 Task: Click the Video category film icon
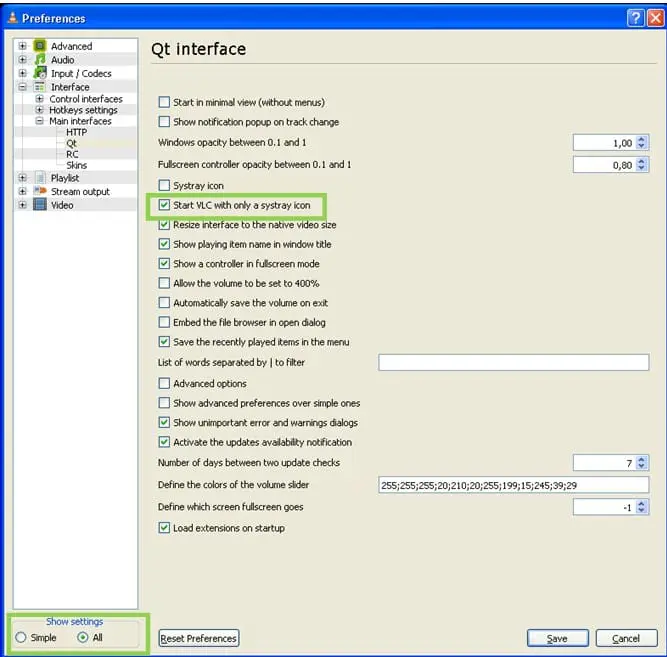[x=40, y=205]
